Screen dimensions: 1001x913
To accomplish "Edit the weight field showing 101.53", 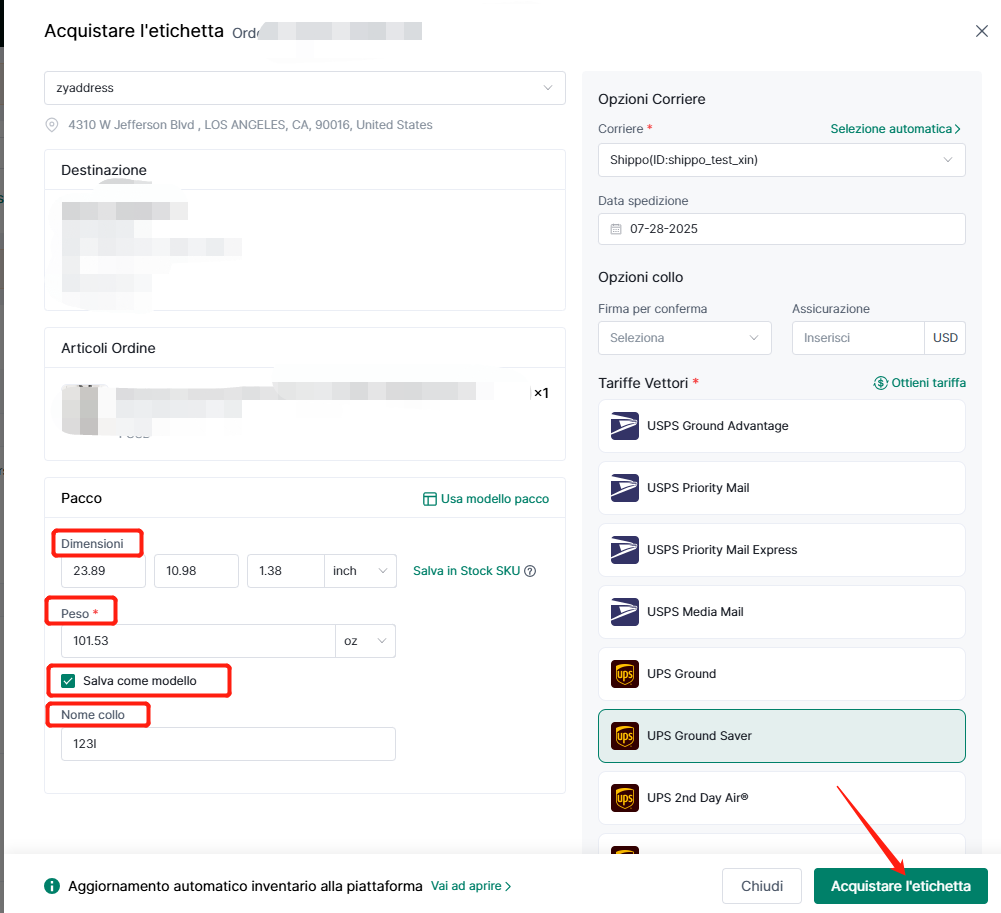I will pyautogui.click(x=198, y=641).
